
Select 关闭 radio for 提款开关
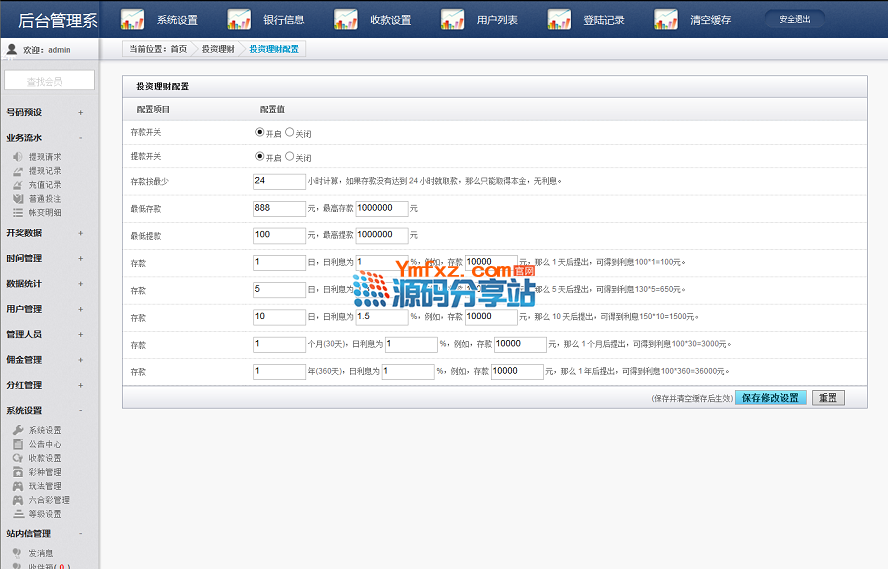coord(290,157)
